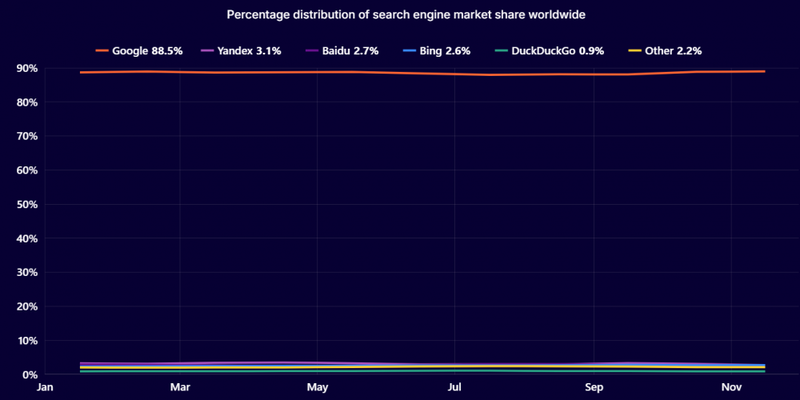Select the Nov label on x-axis
Screen dimensions: 800x400
pyautogui.click(x=731, y=387)
